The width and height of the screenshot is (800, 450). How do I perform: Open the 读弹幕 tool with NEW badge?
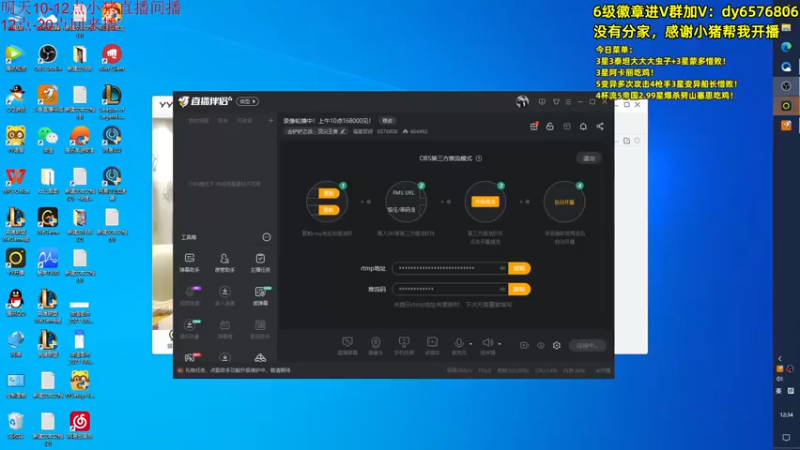tap(261, 295)
